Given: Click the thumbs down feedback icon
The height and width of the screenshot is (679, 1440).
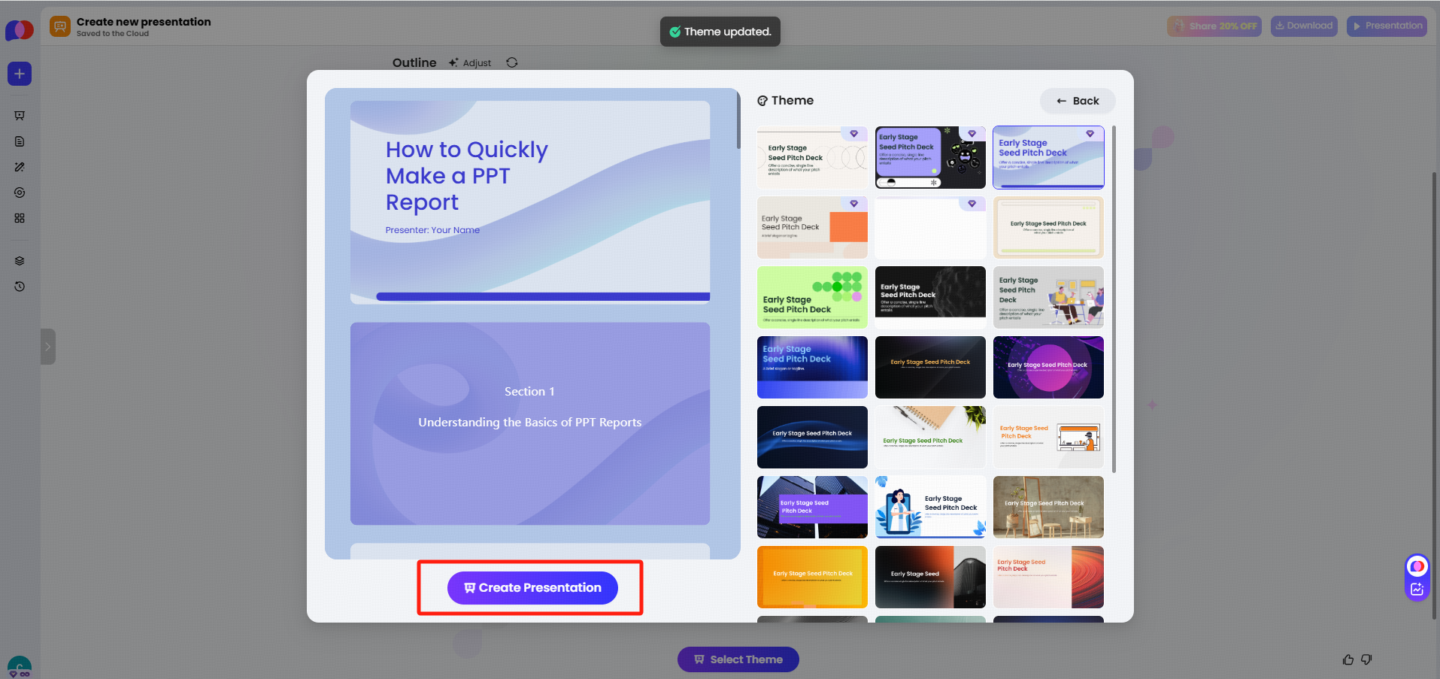Looking at the screenshot, I should 1367,659.
